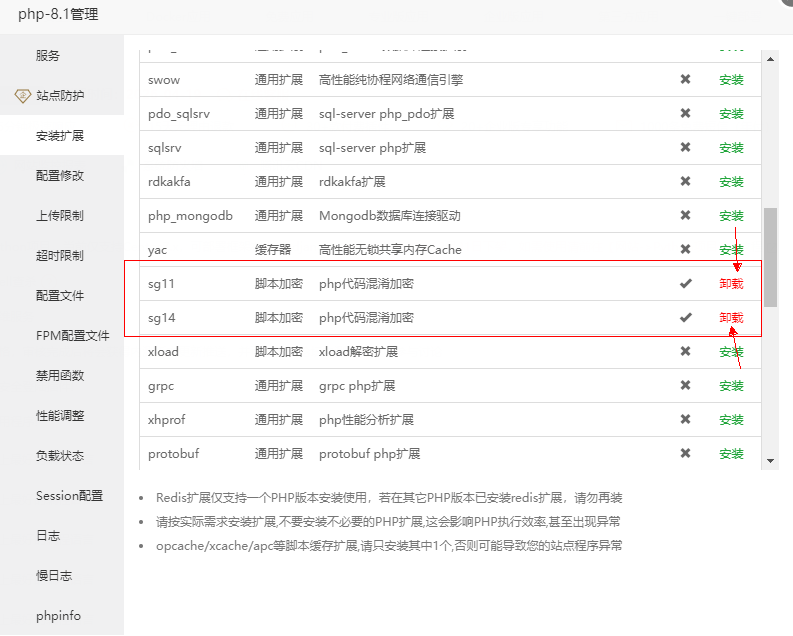Viewport: 793px width, 636px height.
Task: Click the X status icon for grpc
Action: (685, 386)
